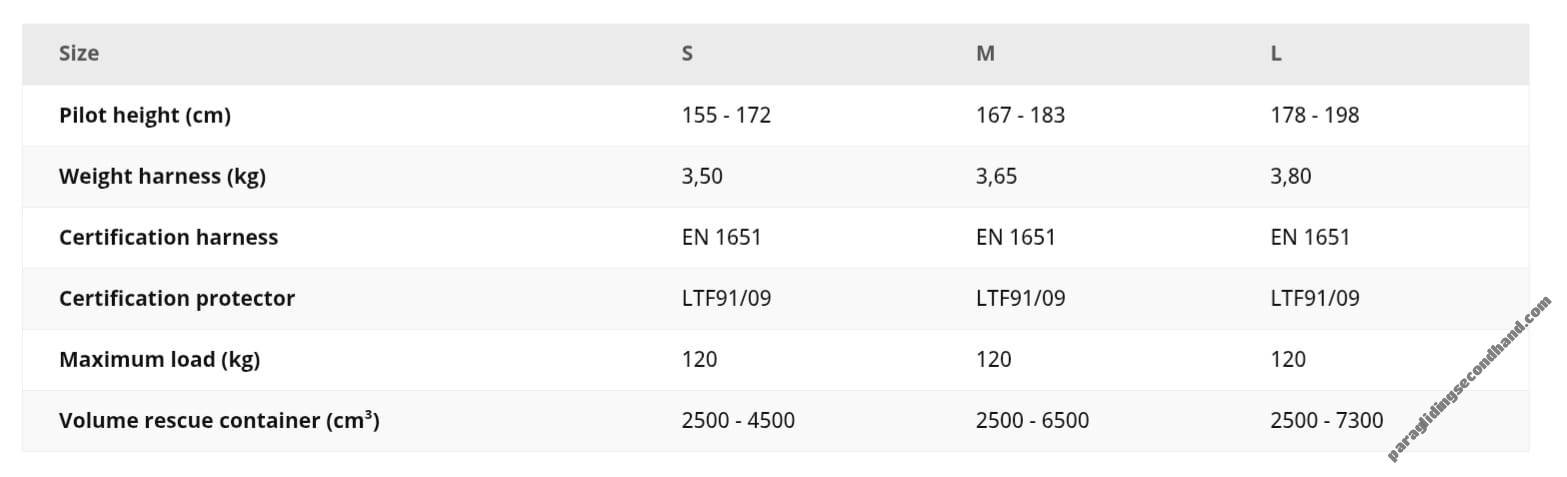The height and width of the screenshot is (477, 1567).
Task: Click the 'Maximum load (kg)' row label
Action: pos(159,359)
